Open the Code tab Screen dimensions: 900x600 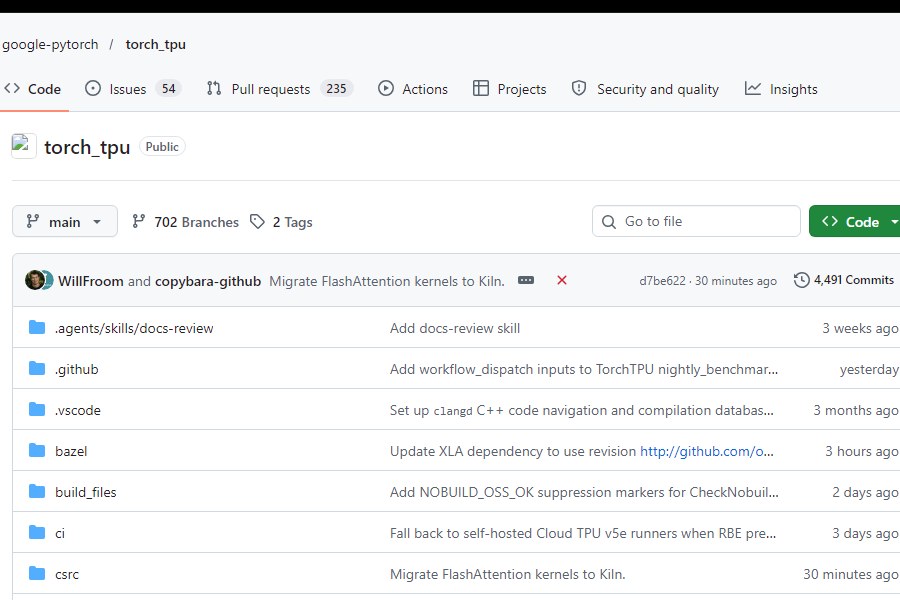[x=33, y=89]
